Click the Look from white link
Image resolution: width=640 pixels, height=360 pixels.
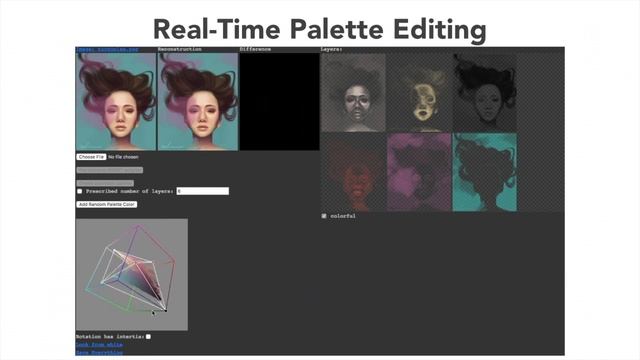tap(99, 344)
